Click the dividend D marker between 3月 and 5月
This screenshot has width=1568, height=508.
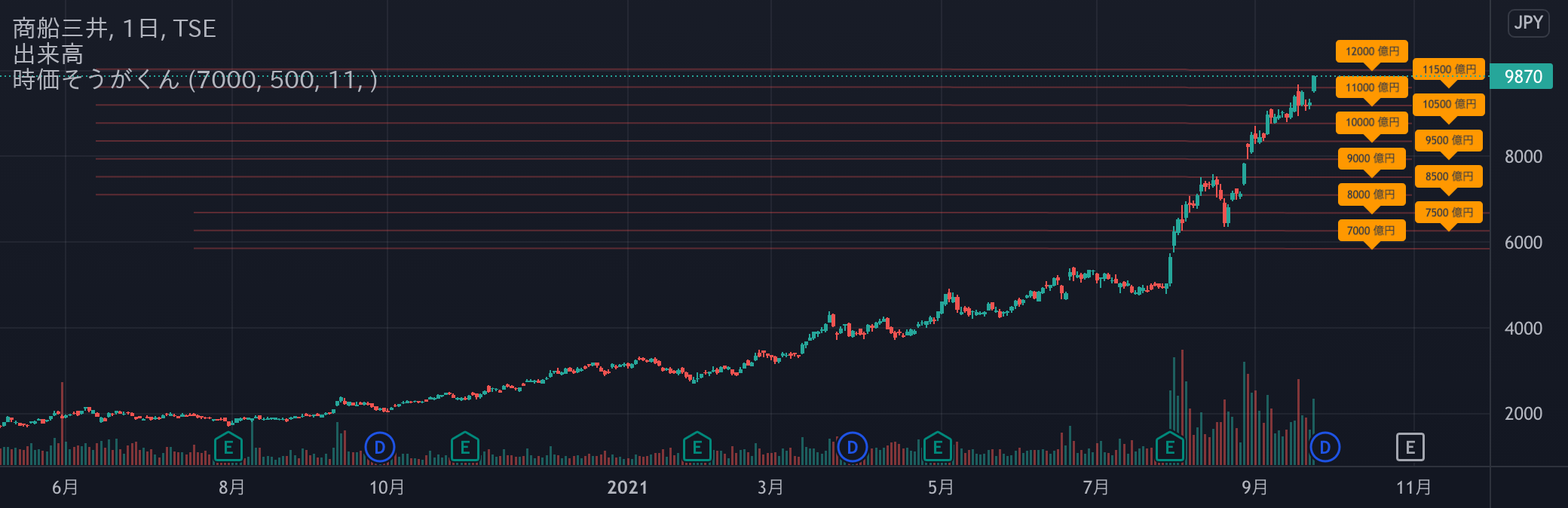pos(853,448)
